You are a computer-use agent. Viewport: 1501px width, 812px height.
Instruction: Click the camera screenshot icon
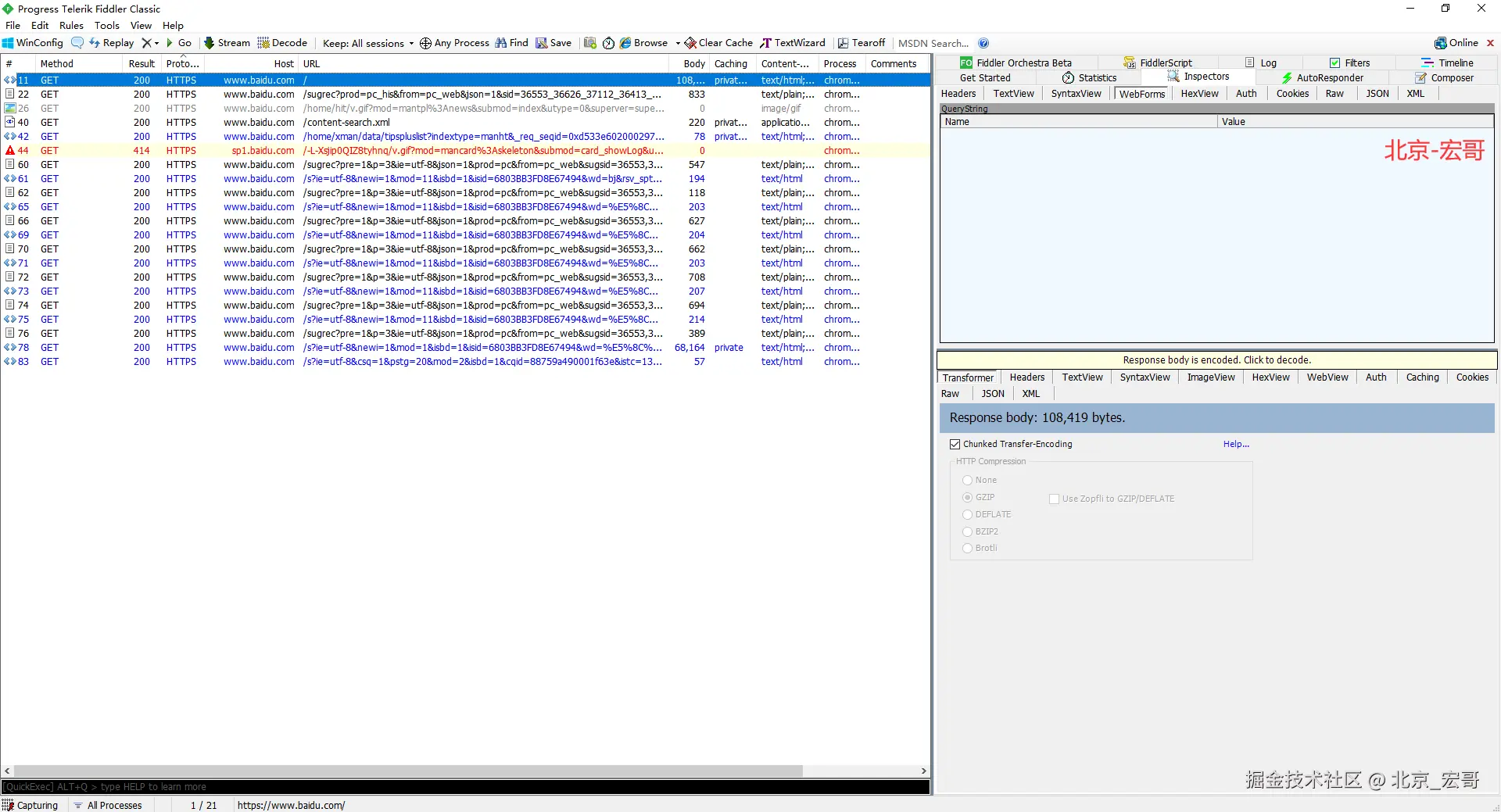[x=590, y=43]
